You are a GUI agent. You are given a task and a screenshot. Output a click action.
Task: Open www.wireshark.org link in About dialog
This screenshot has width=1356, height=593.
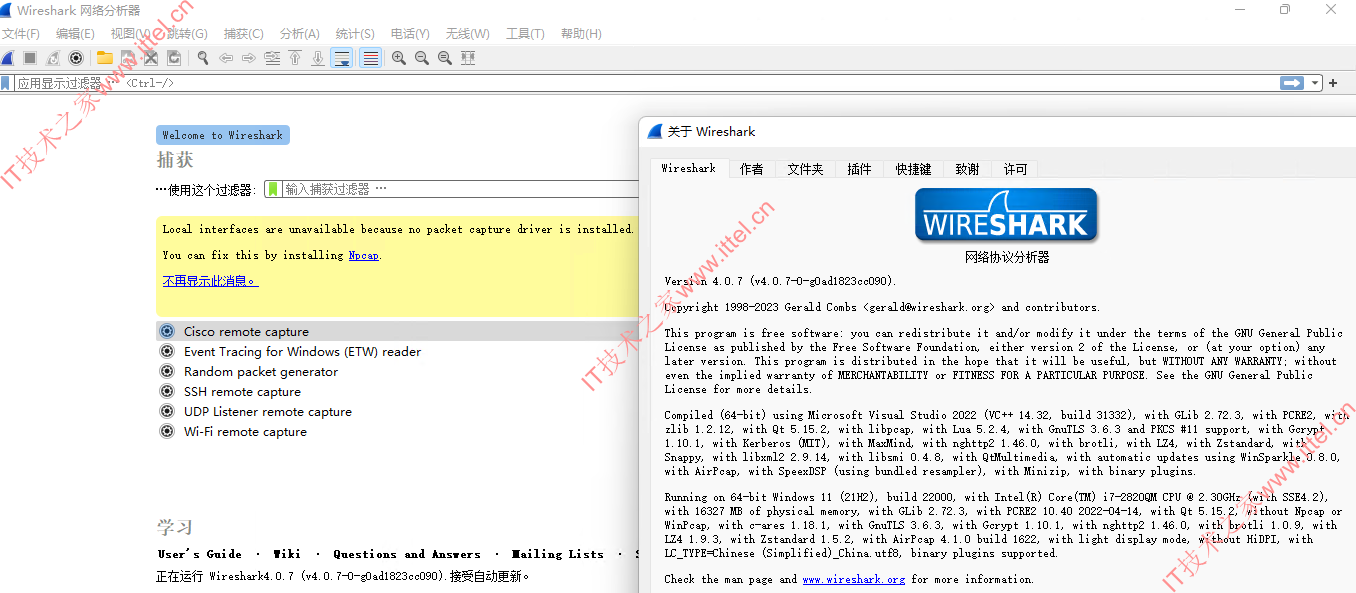point(853,579)
